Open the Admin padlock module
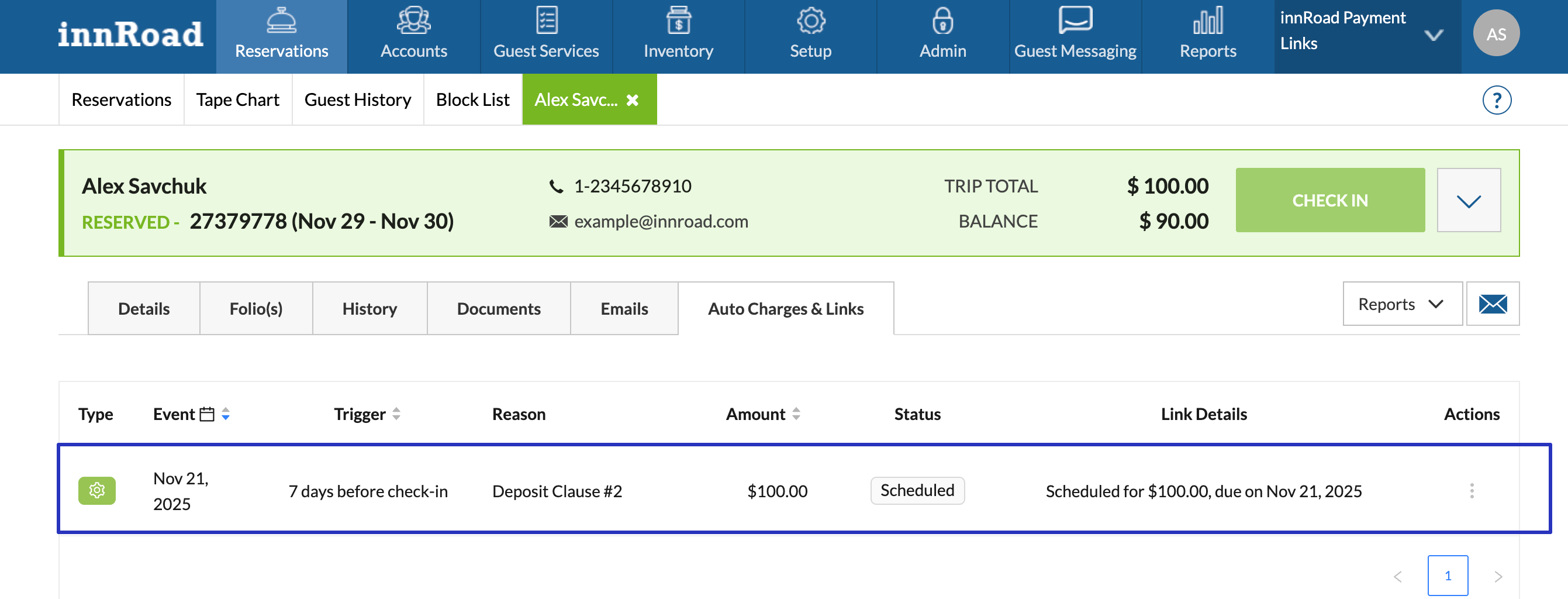 click(942, 36)
